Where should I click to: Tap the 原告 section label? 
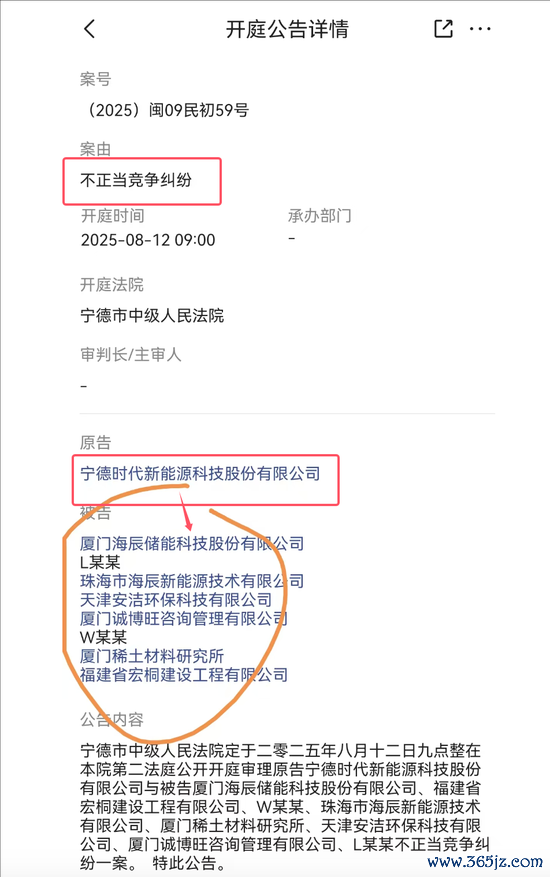click(x=96, y=443)
